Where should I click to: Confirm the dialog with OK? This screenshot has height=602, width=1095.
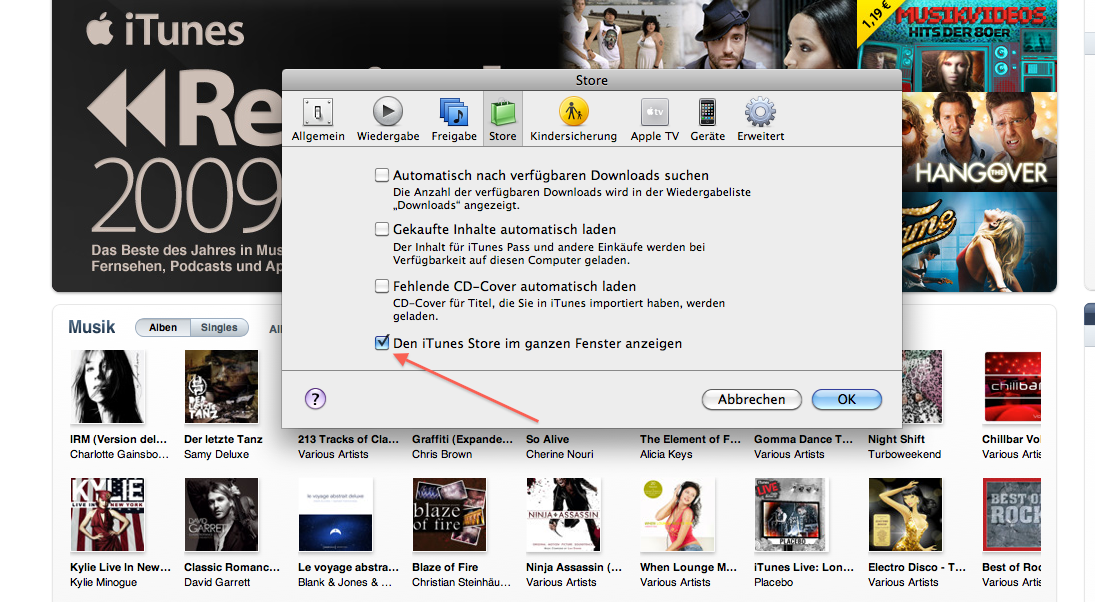(x=846, y=399)
